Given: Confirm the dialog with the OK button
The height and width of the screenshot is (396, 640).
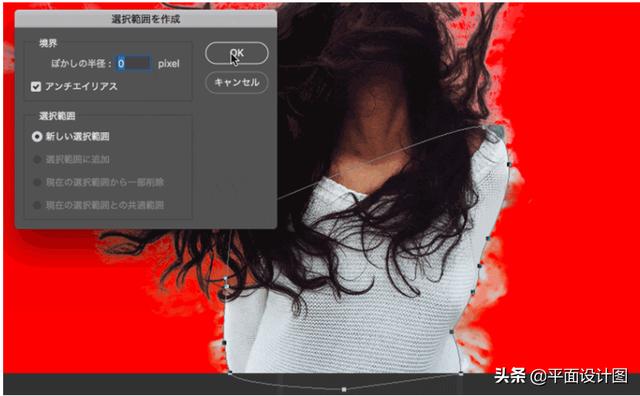Looking at the screenshot, I should click(x=237, y=53).
